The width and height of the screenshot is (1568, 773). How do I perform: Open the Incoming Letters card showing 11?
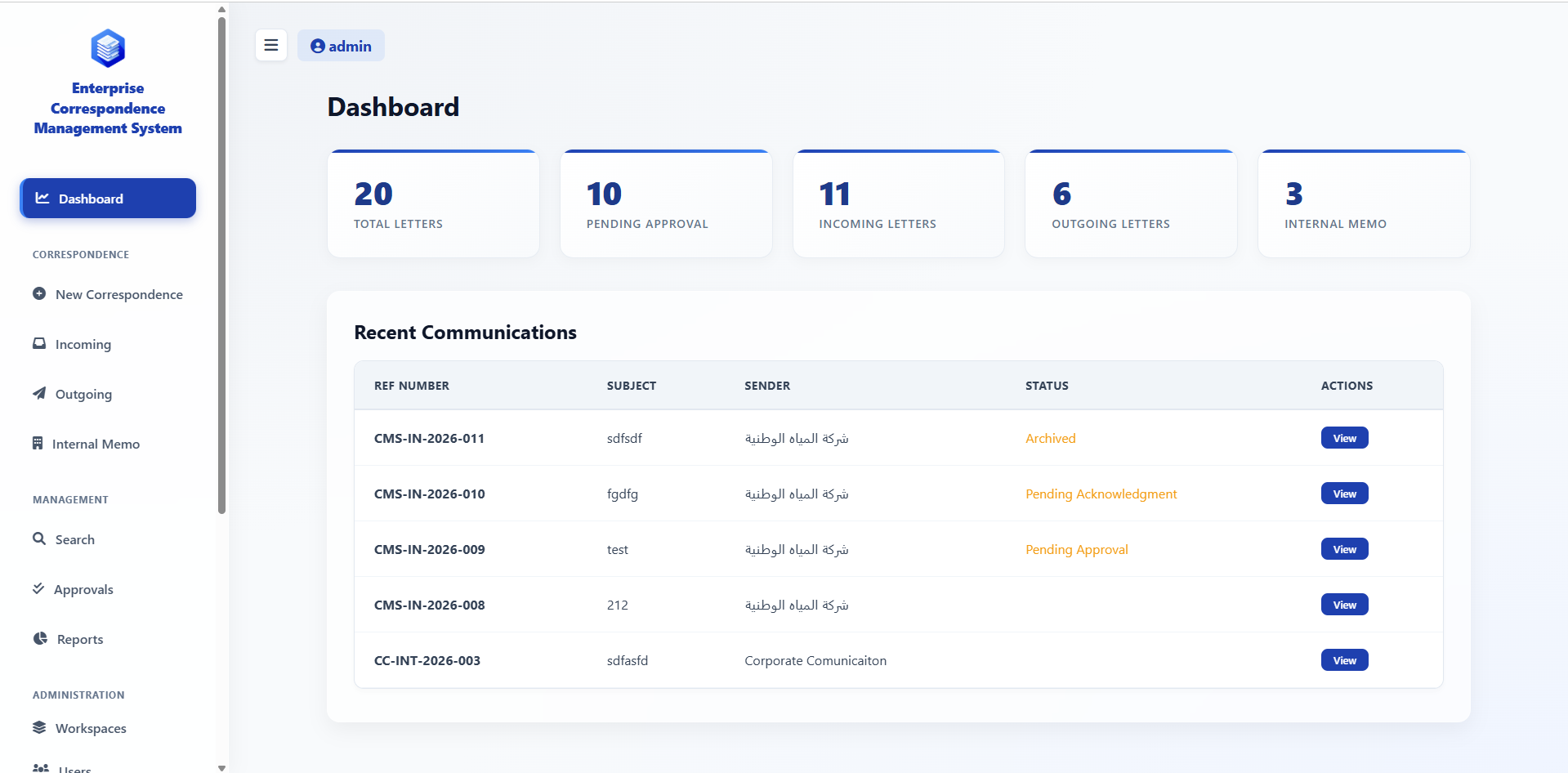[x=897, y=203]
